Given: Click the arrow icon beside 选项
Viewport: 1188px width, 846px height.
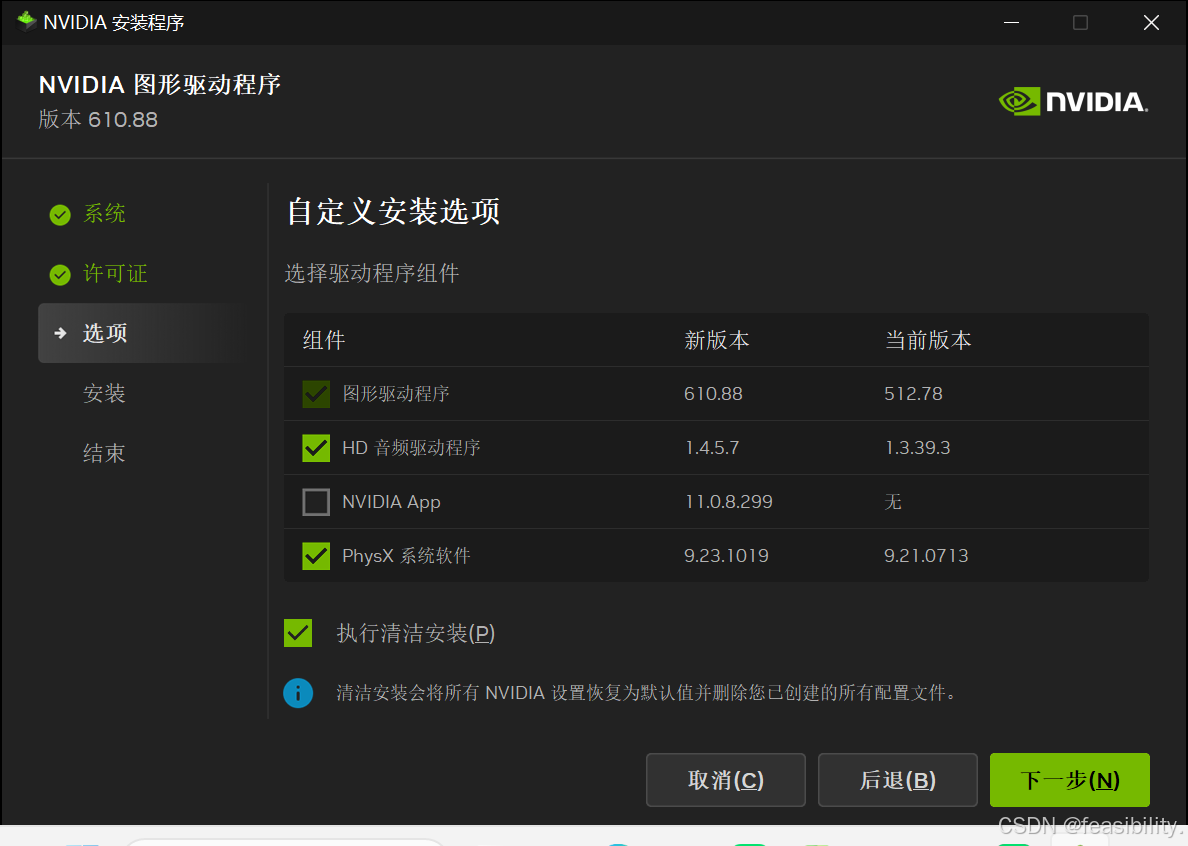Looking at the screenshot, I should [61, 333].
